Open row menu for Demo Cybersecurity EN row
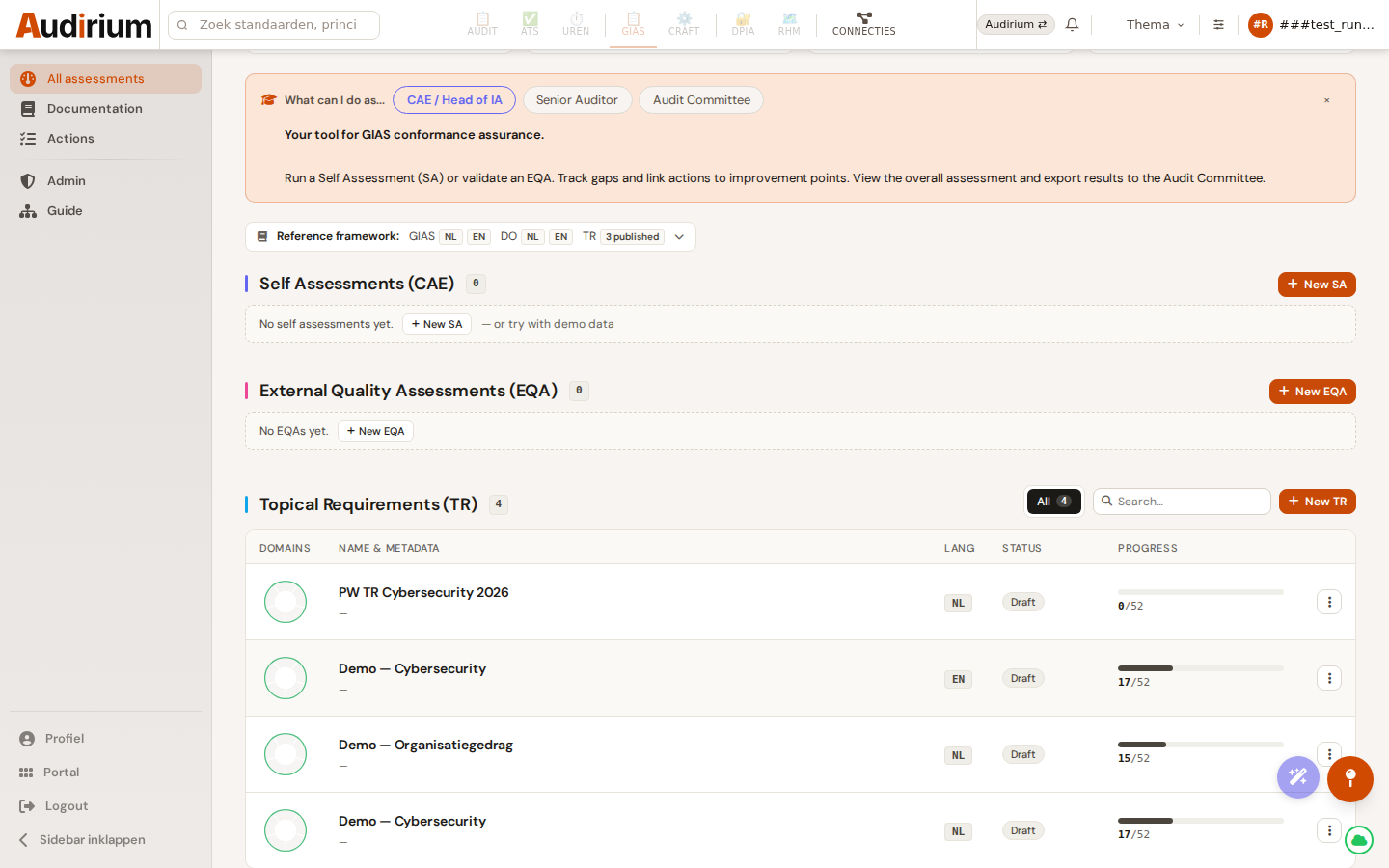 coord(1329,678)
